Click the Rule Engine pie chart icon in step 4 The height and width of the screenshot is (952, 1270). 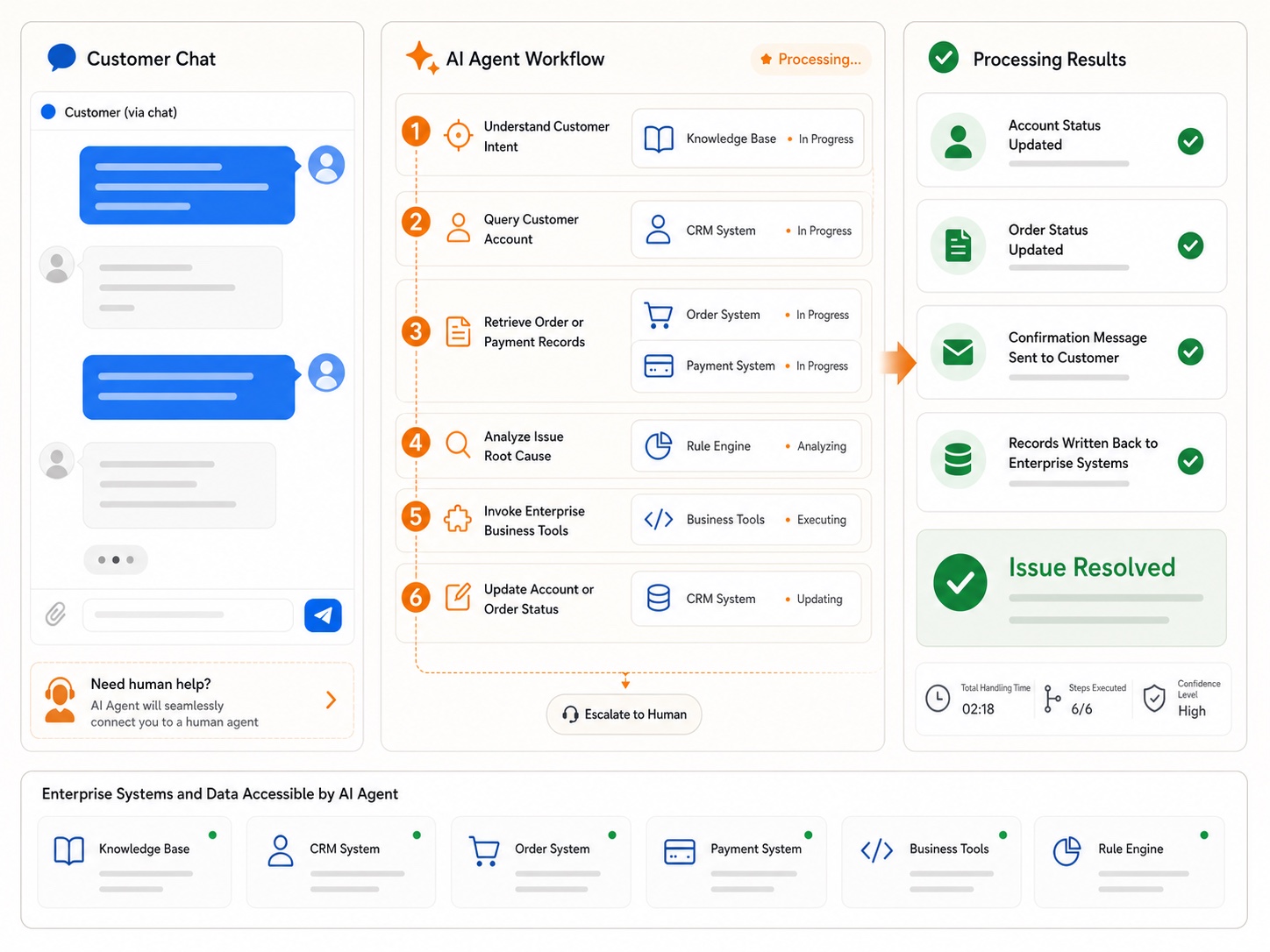pos(659,445)
